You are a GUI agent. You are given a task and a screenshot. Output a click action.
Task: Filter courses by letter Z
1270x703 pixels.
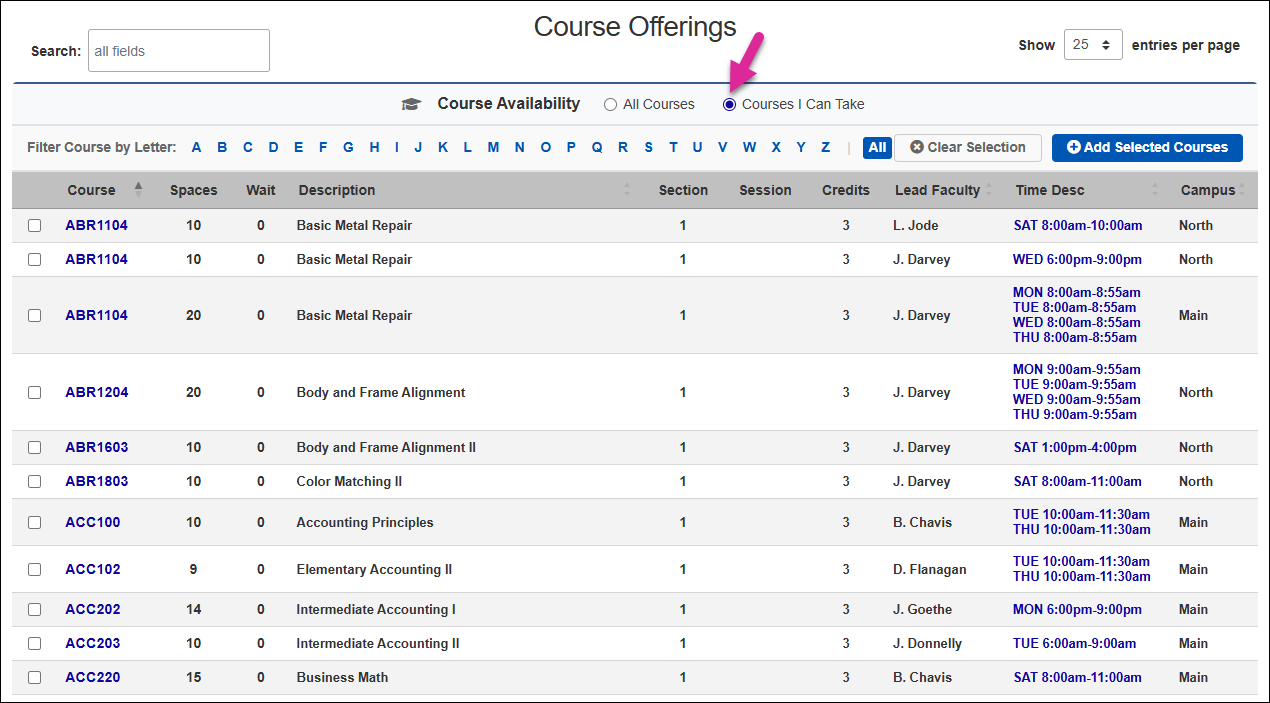click(825, 147)
